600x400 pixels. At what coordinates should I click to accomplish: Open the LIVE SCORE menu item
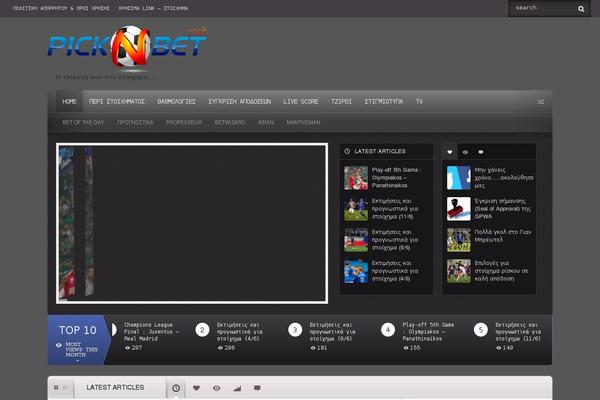(301, 101)
